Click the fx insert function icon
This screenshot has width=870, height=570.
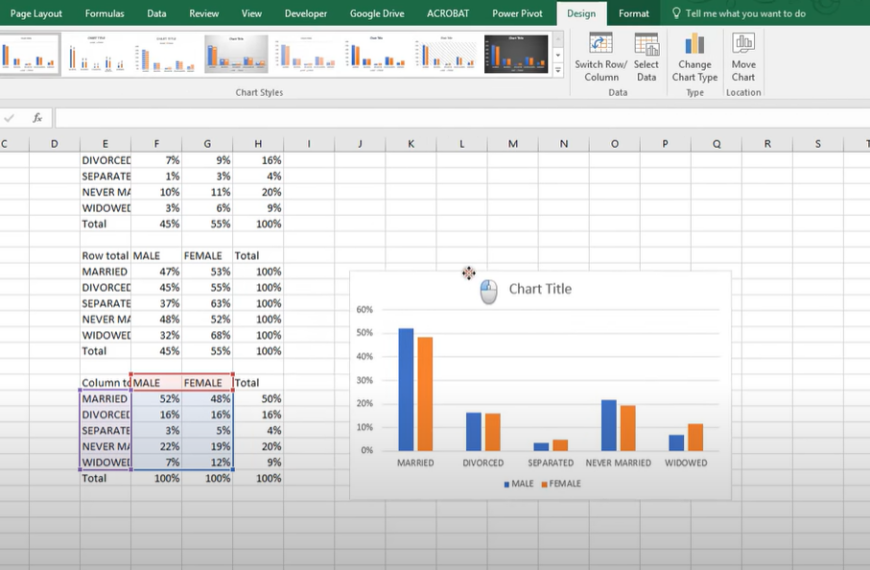[x=37, y=118]
